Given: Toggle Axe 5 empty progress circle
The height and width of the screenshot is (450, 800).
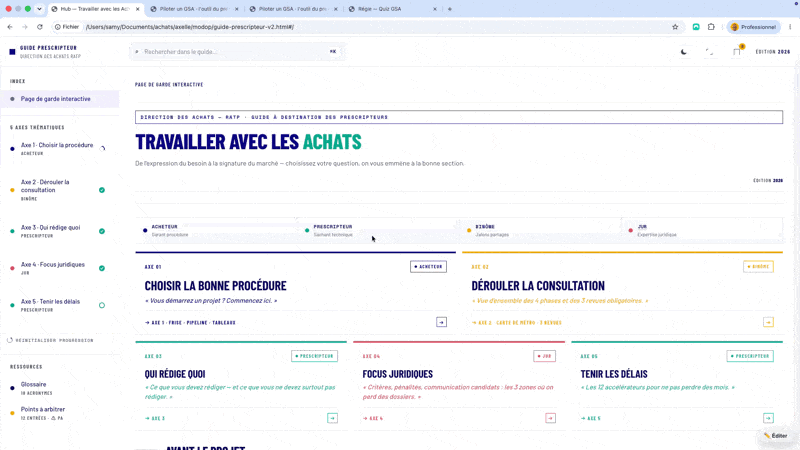Looking at the screenshot, I should coord(102,305).
